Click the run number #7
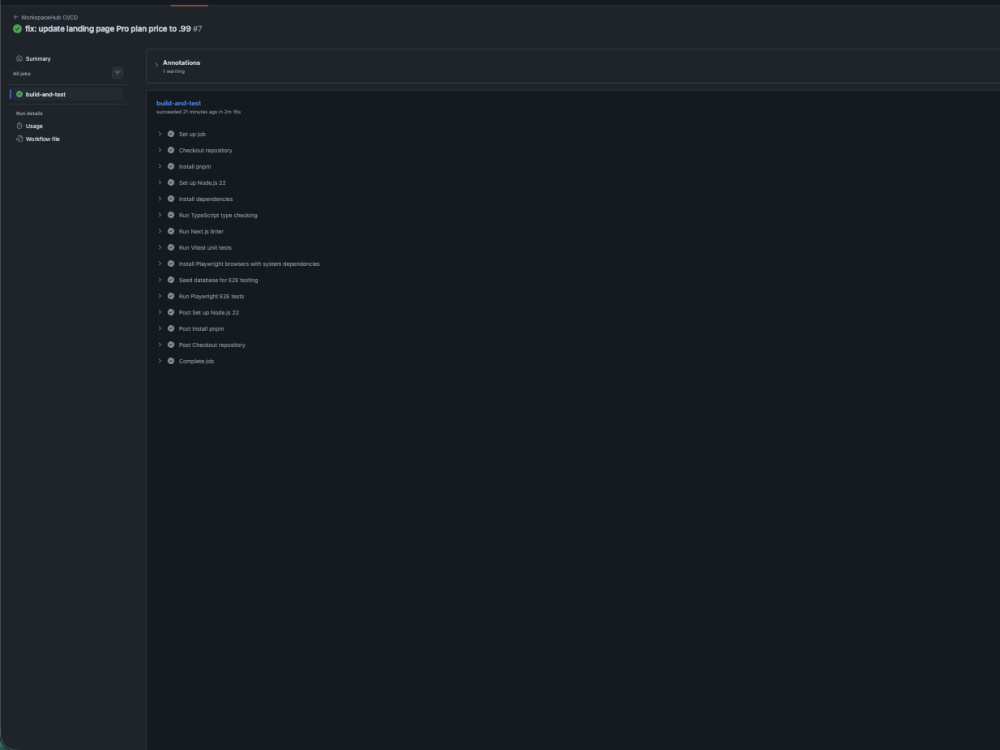The width and height of the screenshot is (1000, 750). pyautogui.click(x=198, y=29)
